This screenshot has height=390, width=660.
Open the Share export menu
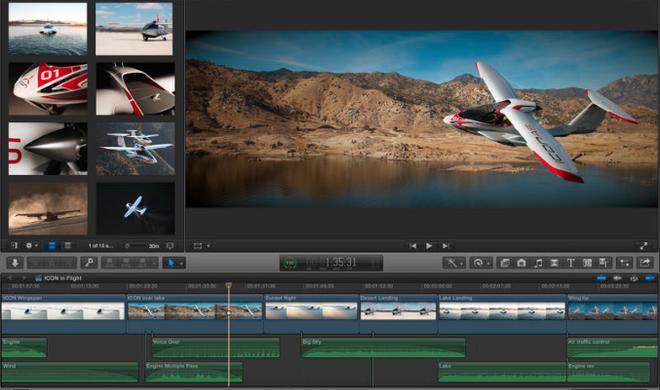coord(645,263)
